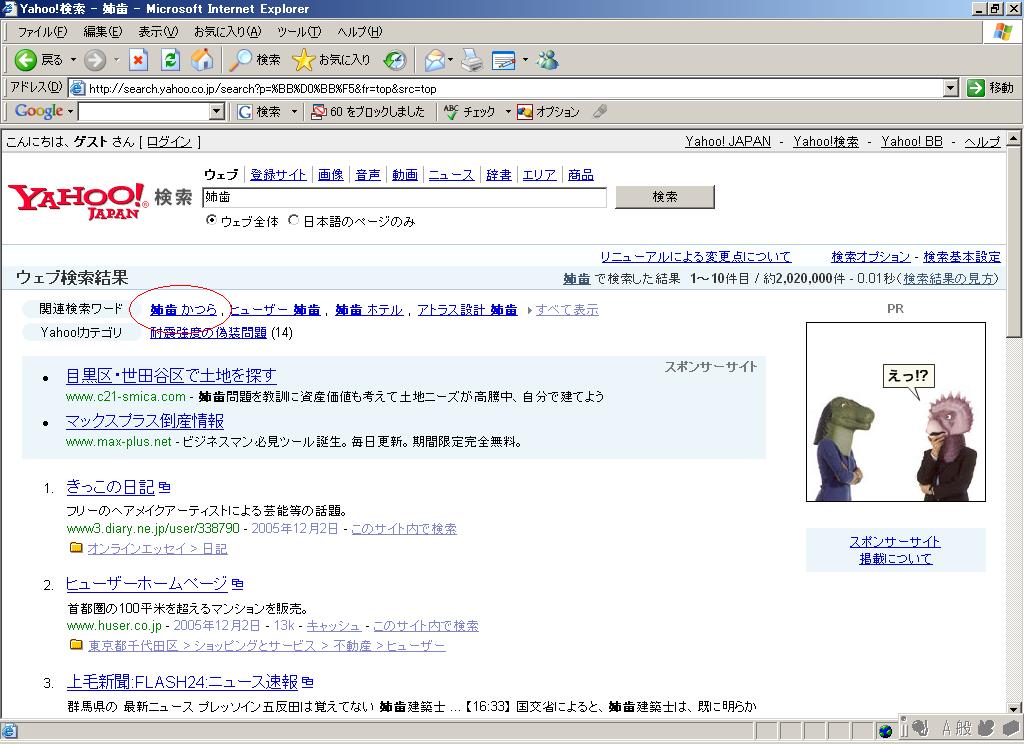Screen dimensions: 1024x744
Task: Click the scrollbar down arrow
Action: point(1014,708)
